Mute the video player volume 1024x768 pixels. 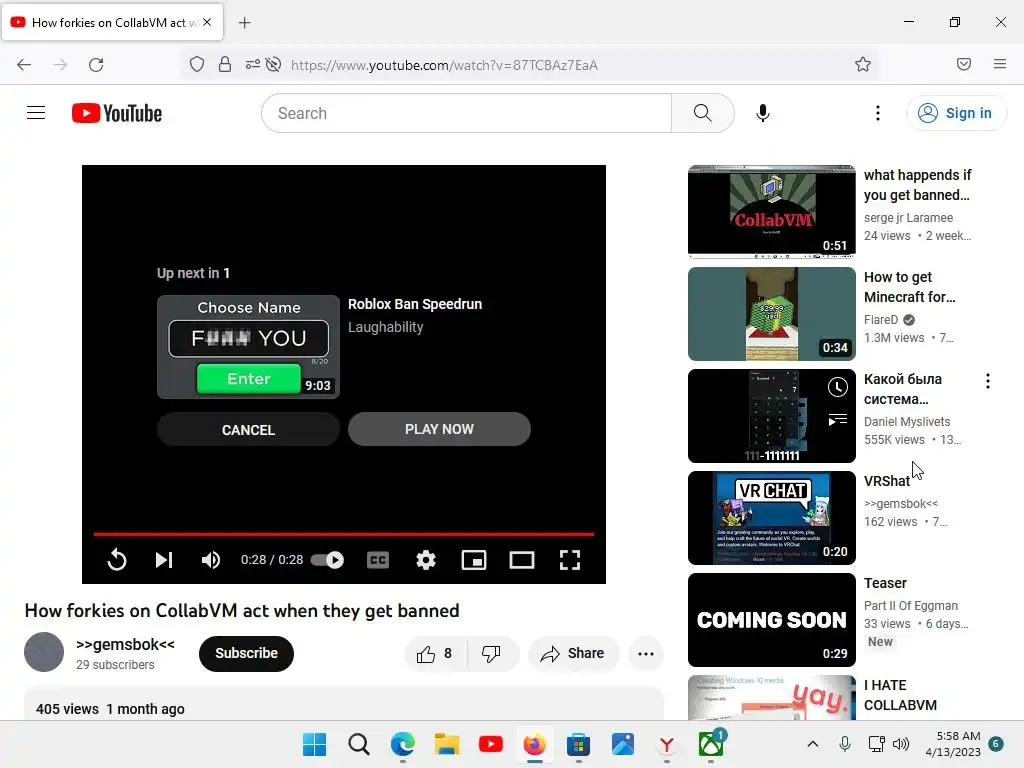[210, 560]
